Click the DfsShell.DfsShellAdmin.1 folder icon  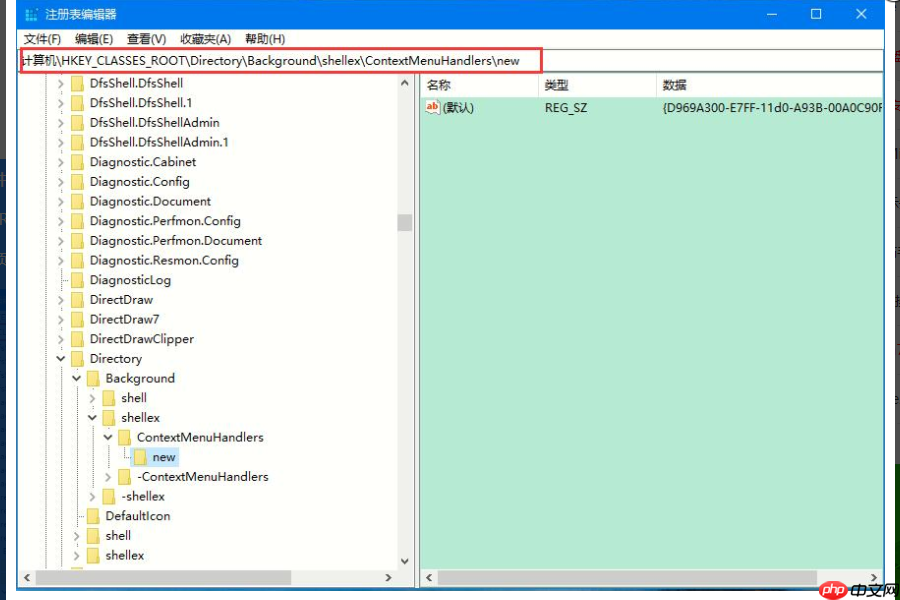pyautogui.click(x=77, y=142)
